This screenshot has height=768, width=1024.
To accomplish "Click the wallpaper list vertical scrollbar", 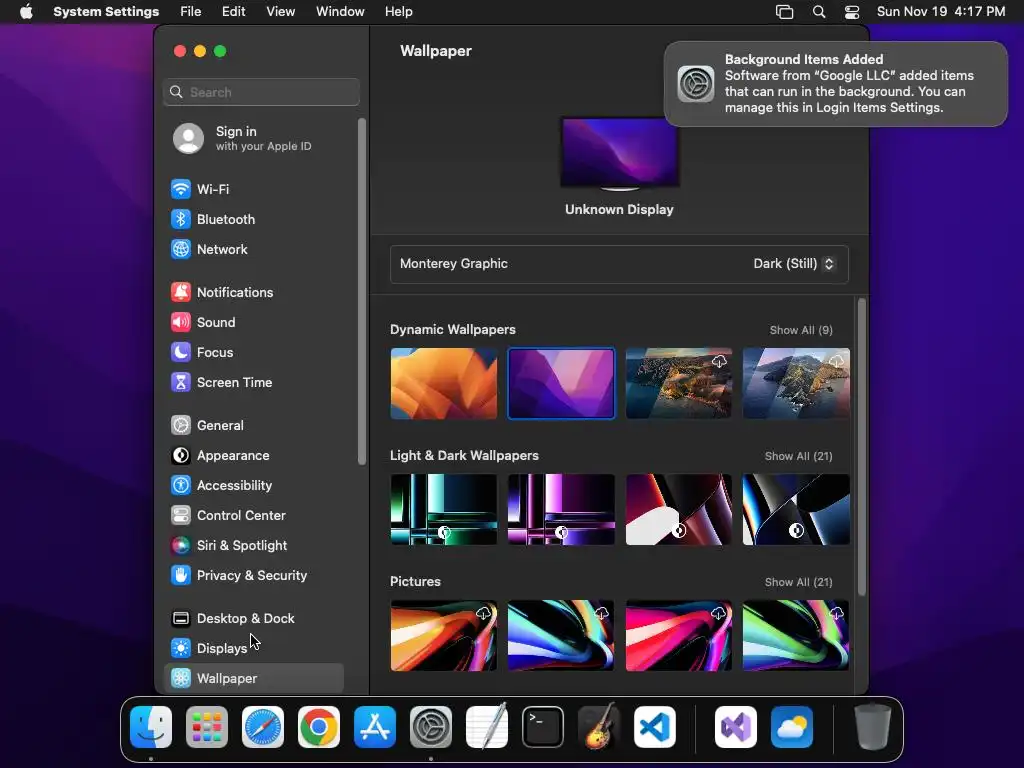I will pyautogui.click(x=861, y=447).
